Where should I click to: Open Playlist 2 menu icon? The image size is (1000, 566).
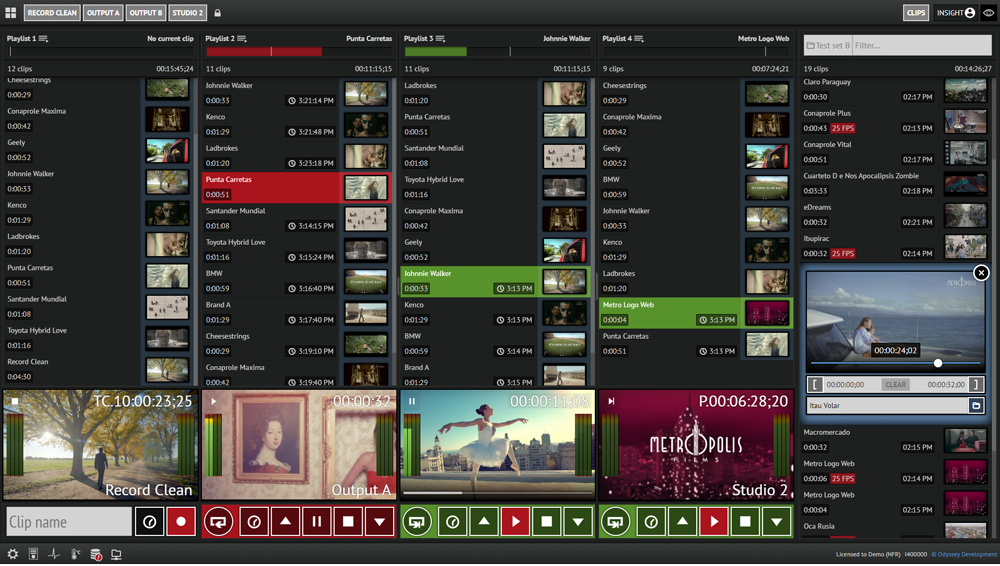(x=242, y=39)
